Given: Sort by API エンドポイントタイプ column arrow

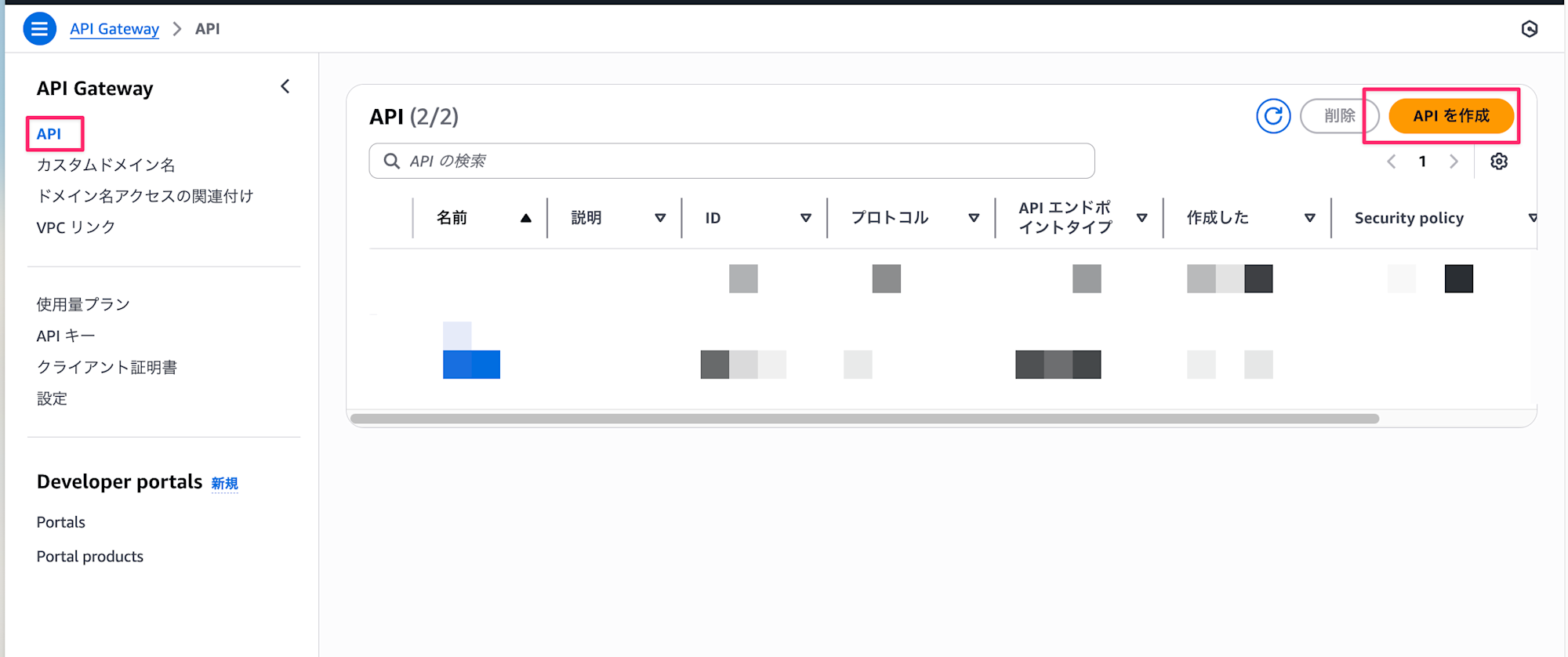Looking at the screenshot, I should 1142,218.
